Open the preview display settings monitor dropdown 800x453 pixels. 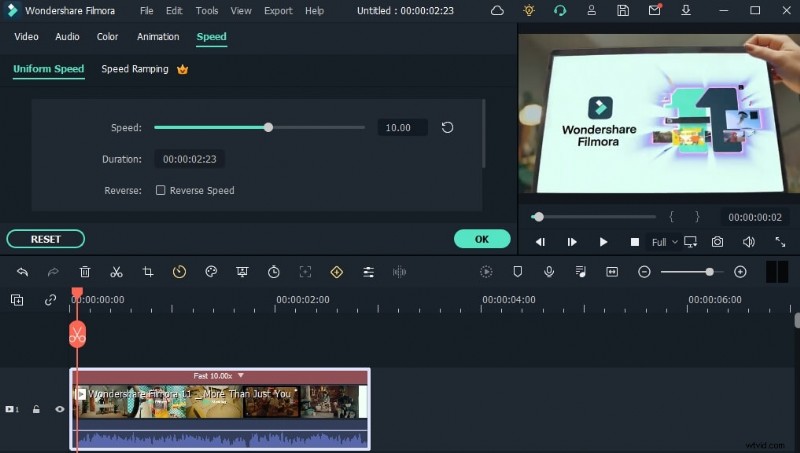[690, 242]
